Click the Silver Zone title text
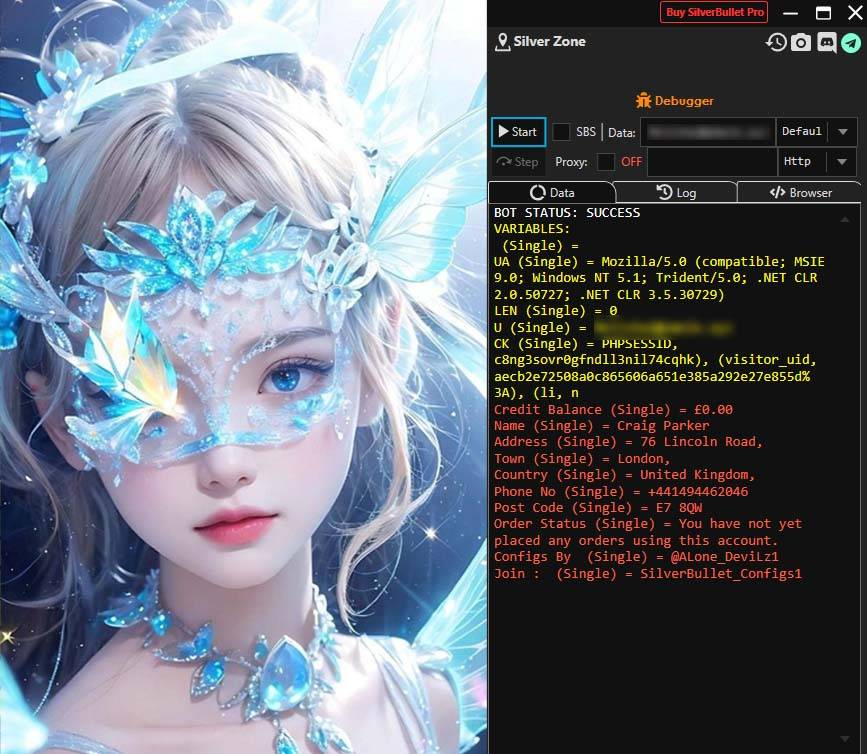This screenshot has height=754, width=867. point(549,41)
